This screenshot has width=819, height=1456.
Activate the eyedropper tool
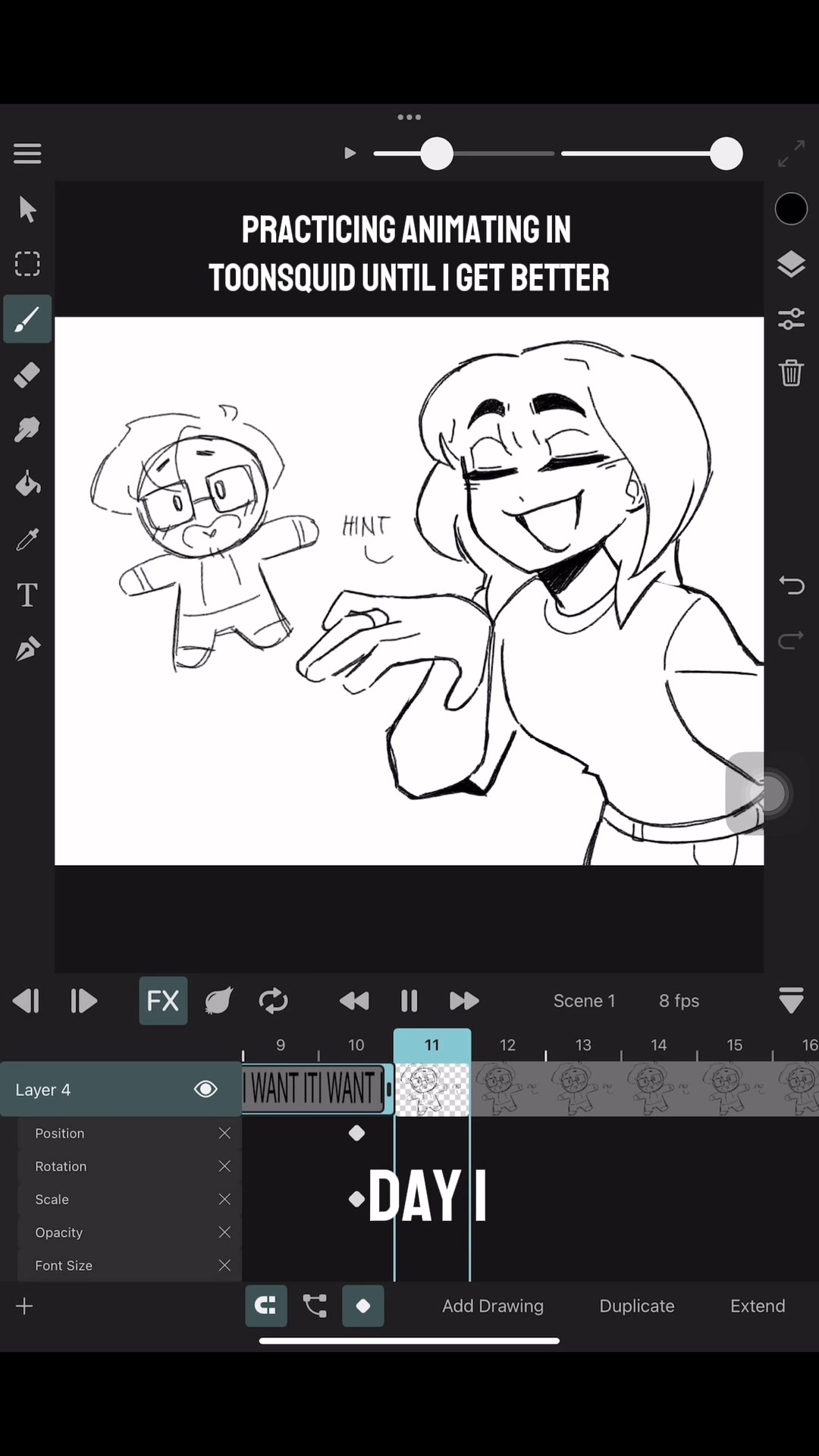27,540
